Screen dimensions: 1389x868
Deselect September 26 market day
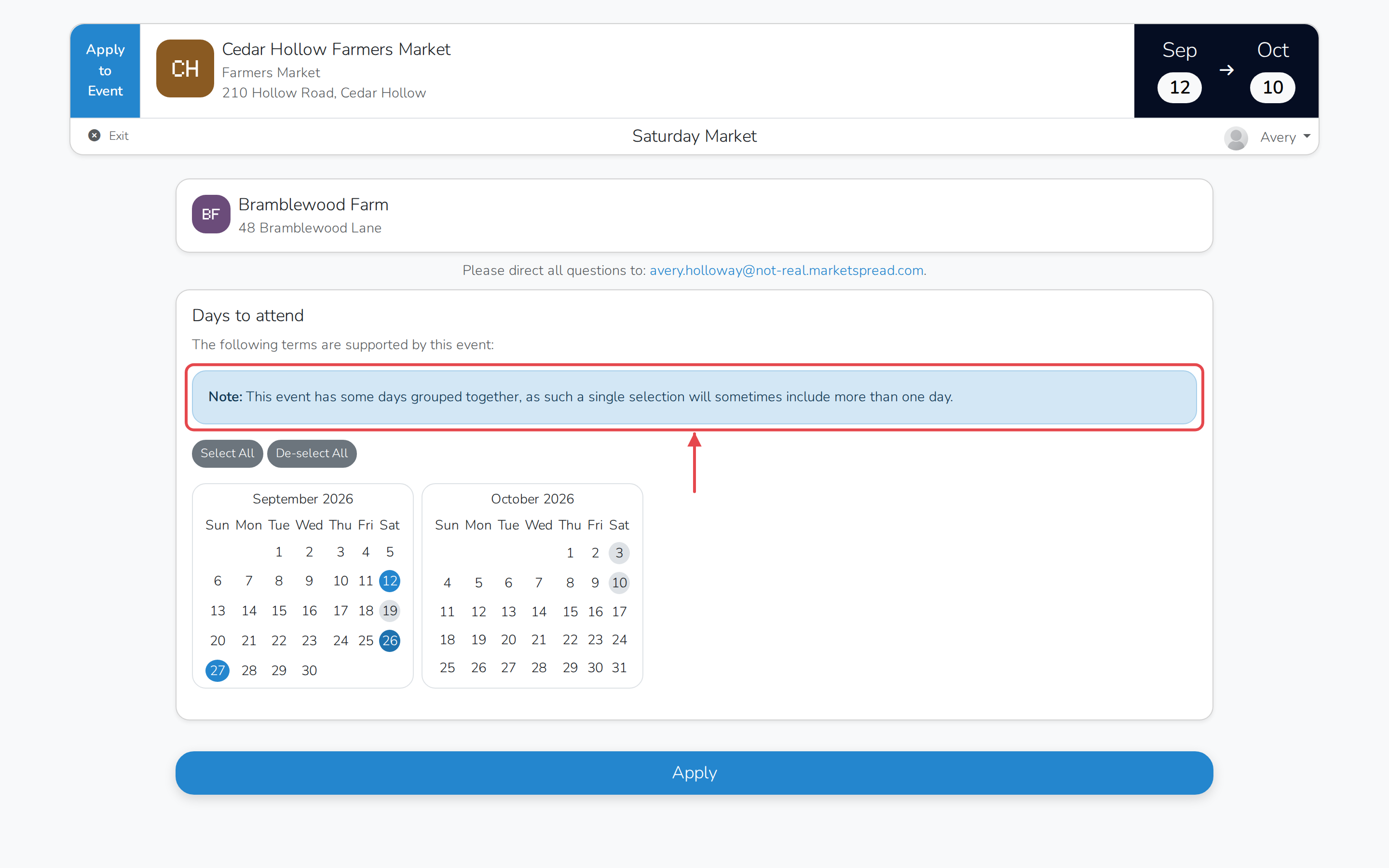pos(390,641)
